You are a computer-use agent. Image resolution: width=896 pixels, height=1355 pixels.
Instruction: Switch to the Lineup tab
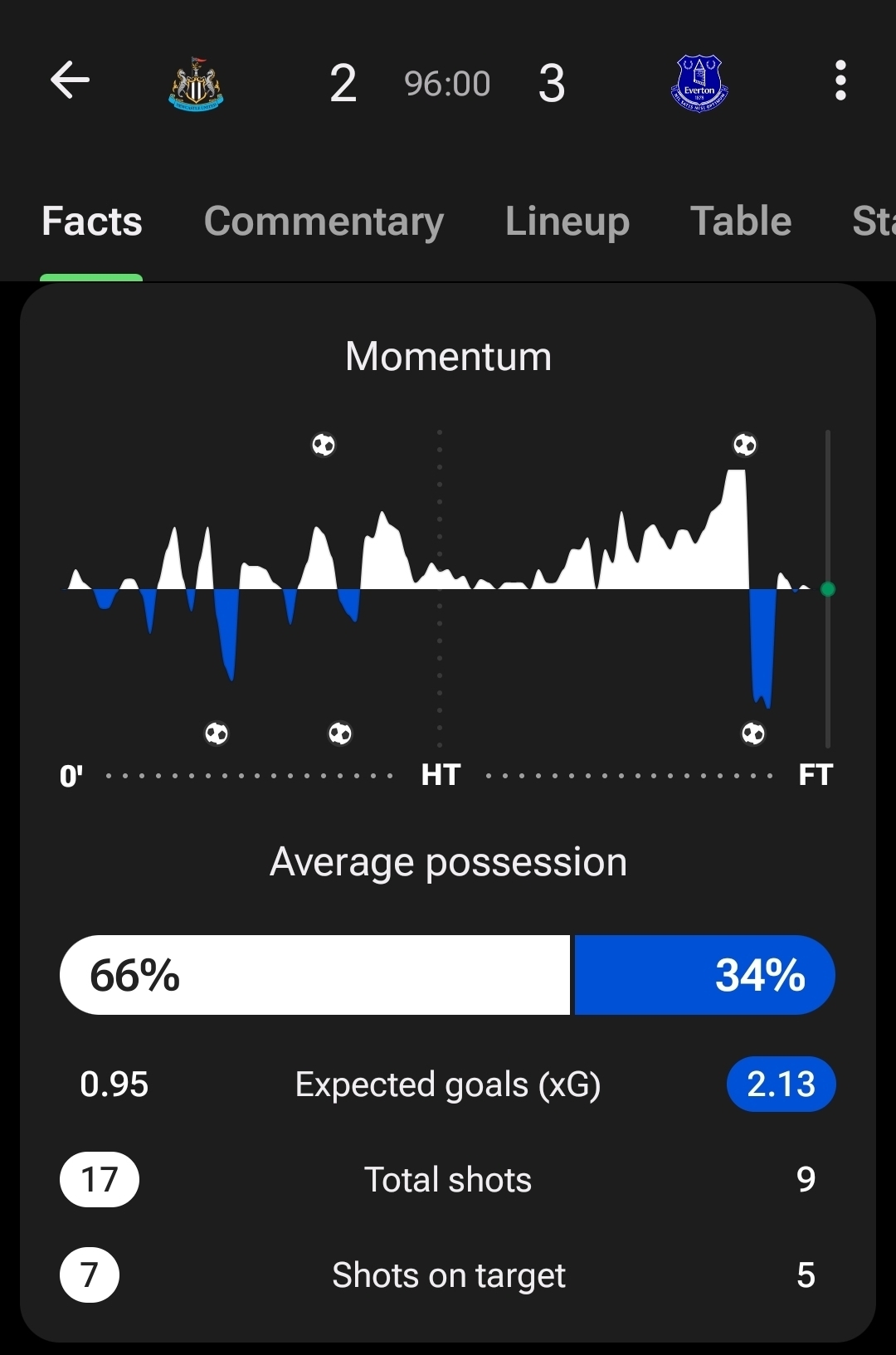567,222
